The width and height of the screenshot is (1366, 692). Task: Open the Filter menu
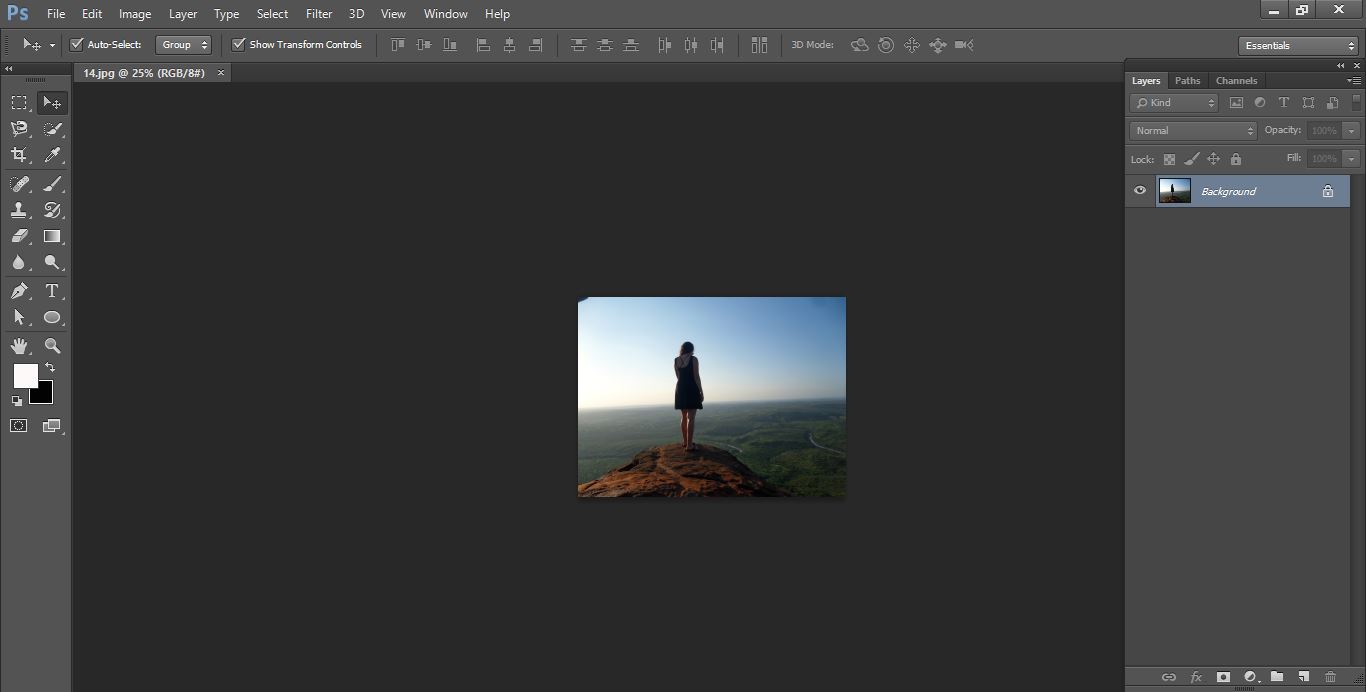click(318, 13)
